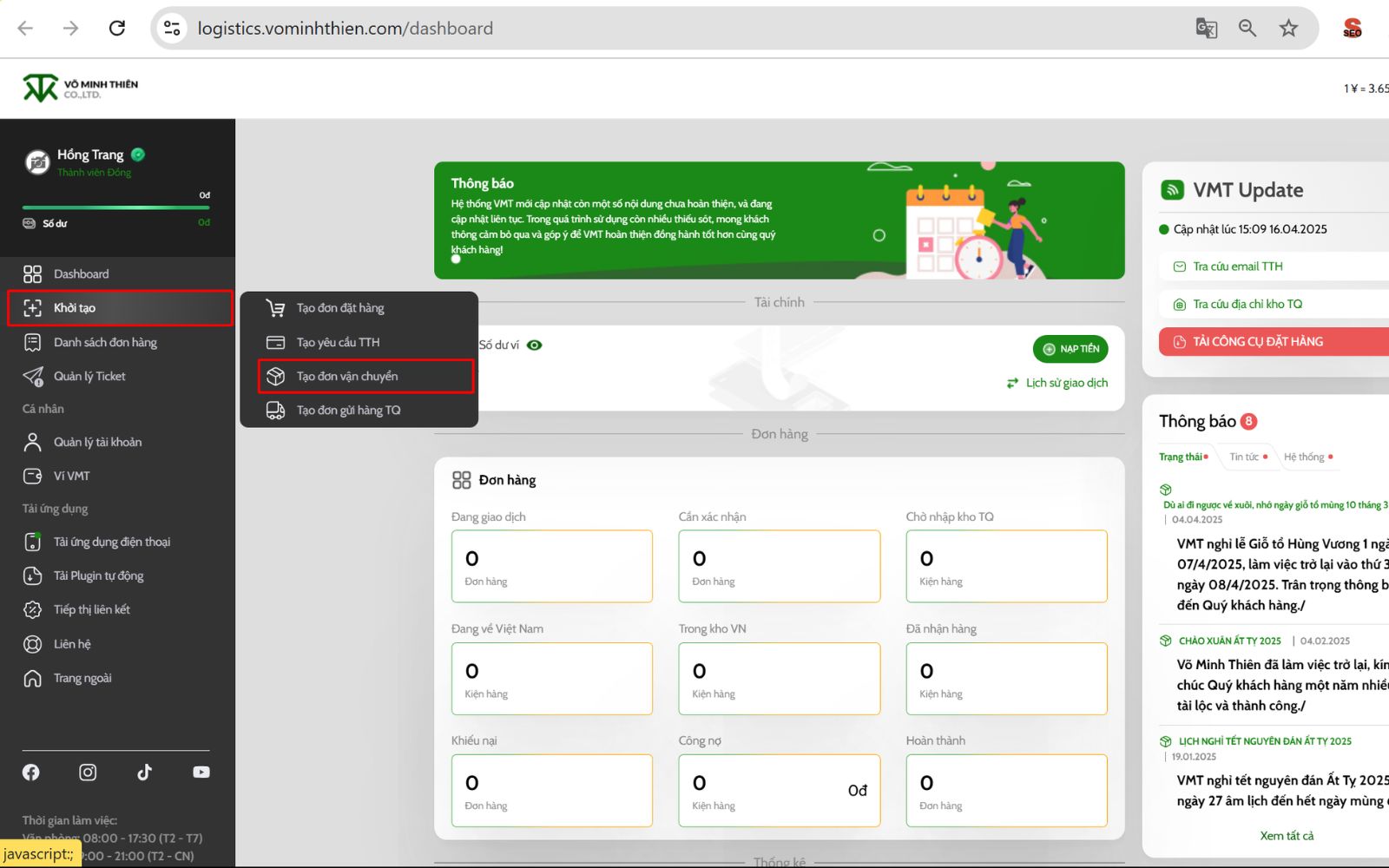Switch to the Tin tức tab
Viewport: 1389px width, 868px height.
[x=1244, y=457]
